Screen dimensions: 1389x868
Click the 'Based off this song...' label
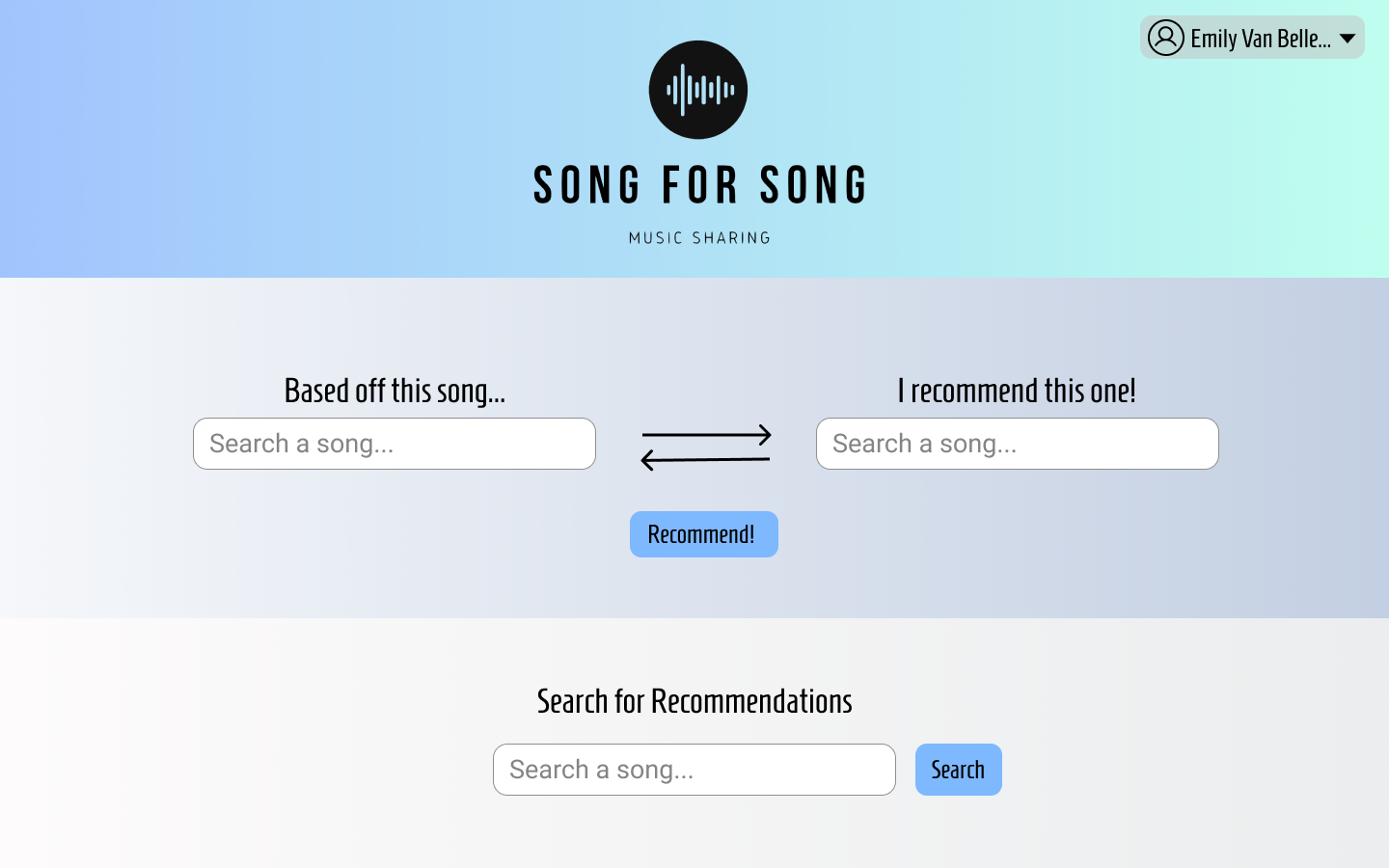[x=395, y=391]
